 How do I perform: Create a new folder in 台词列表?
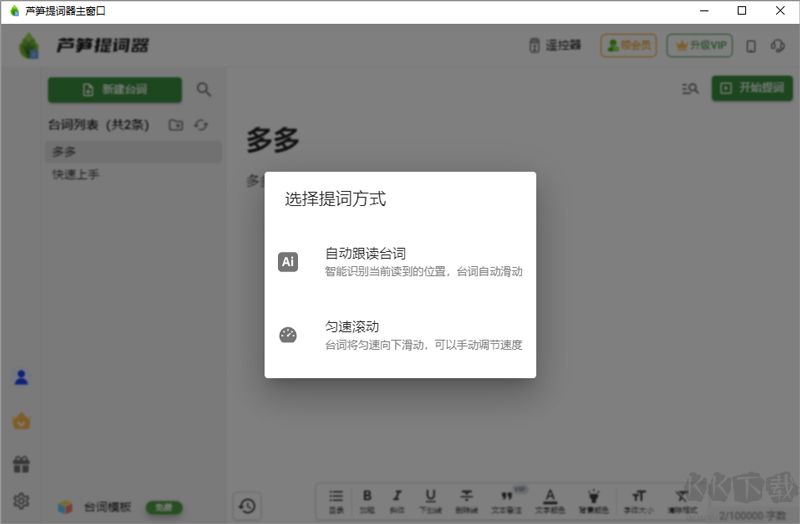pyautogui.click(x=176, y=124)
